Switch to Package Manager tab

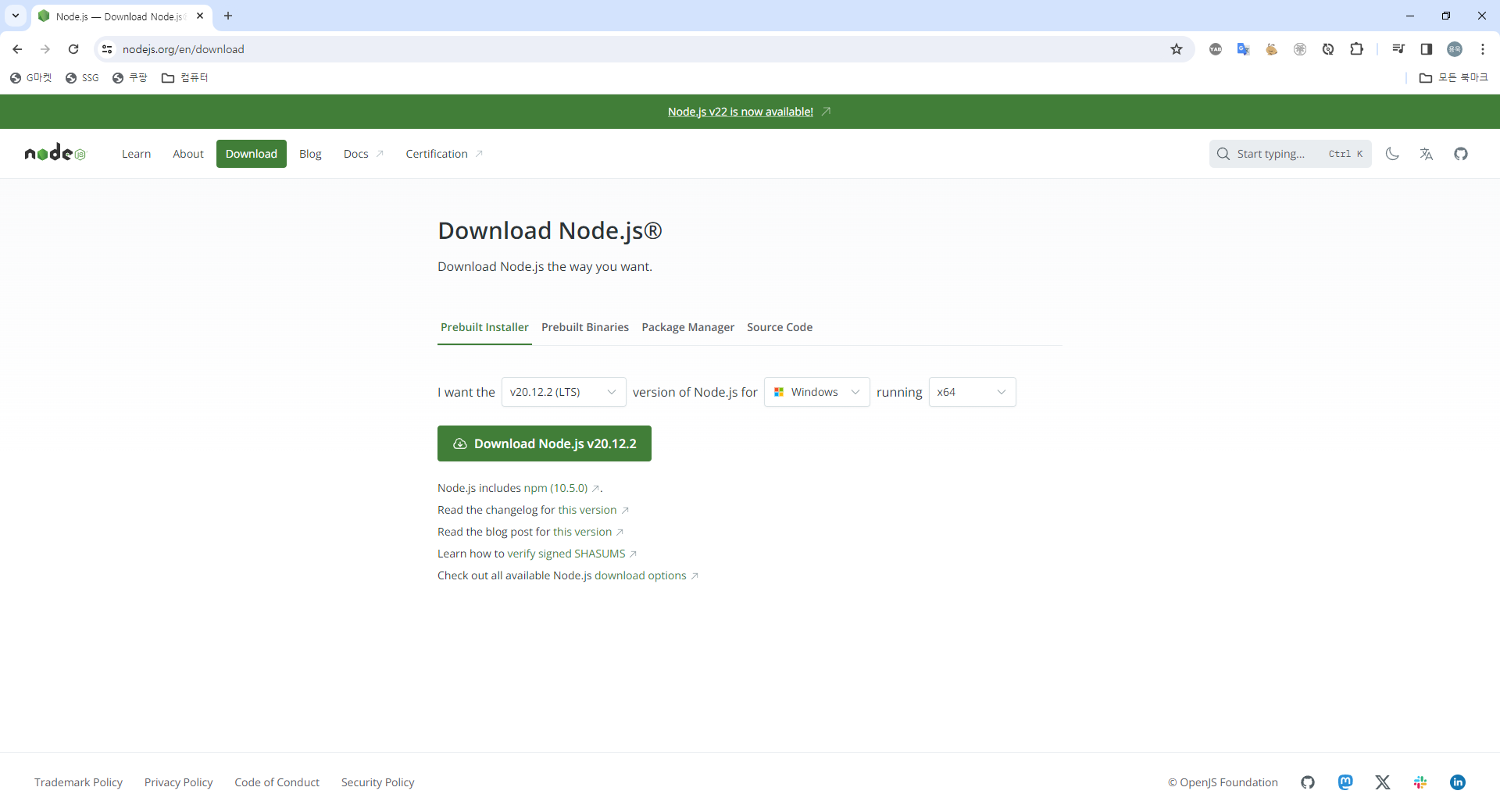[687, 327]
